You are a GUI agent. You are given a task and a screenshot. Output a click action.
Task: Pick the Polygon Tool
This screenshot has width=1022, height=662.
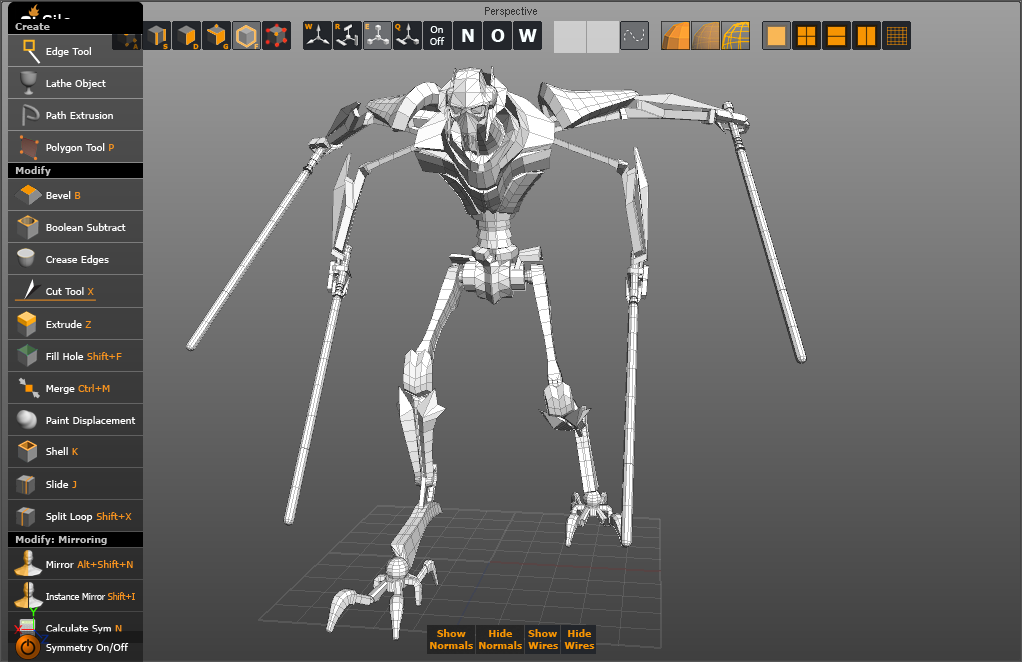(x=75, y=147)
